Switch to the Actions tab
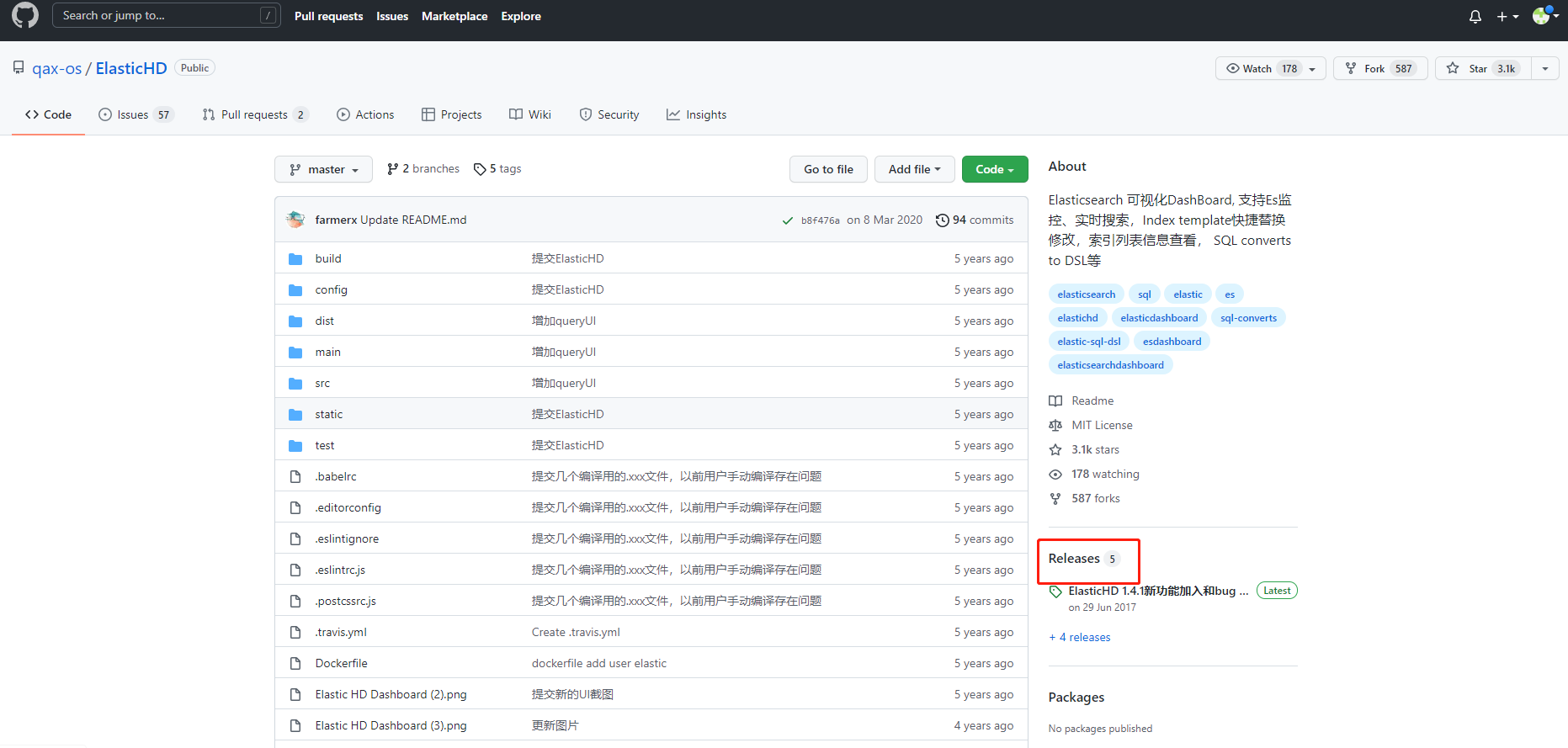The width and height of the screenshot is (1568, 748). (x=365, y=114)
